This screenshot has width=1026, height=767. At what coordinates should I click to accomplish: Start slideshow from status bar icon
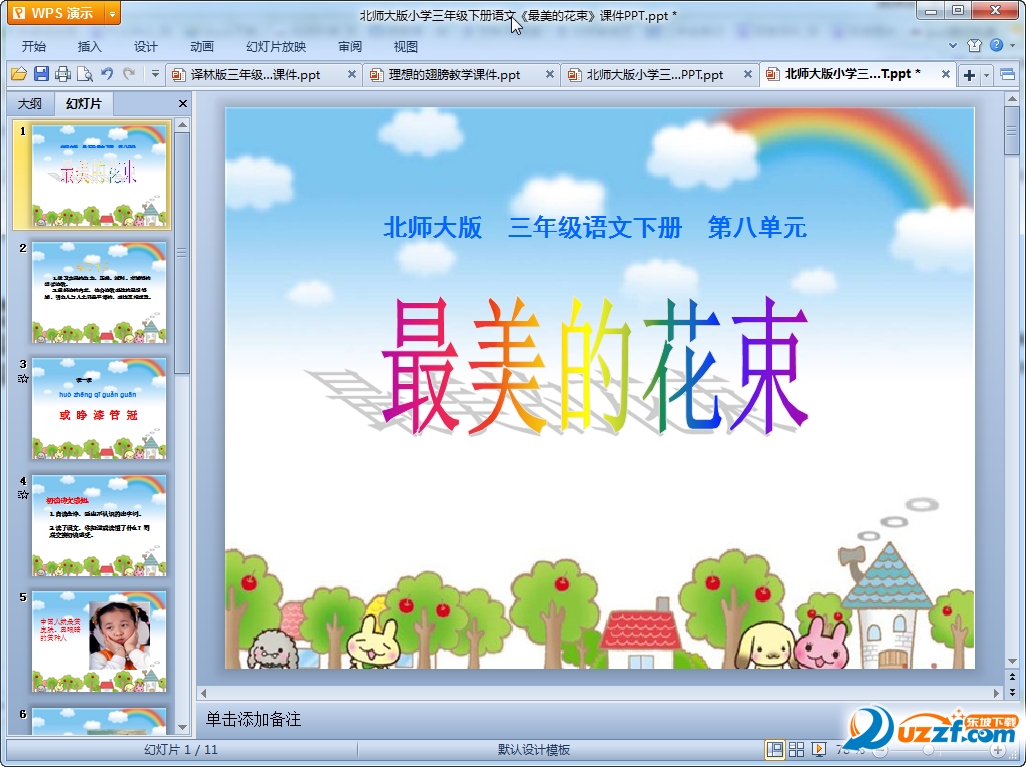(818, 749)
